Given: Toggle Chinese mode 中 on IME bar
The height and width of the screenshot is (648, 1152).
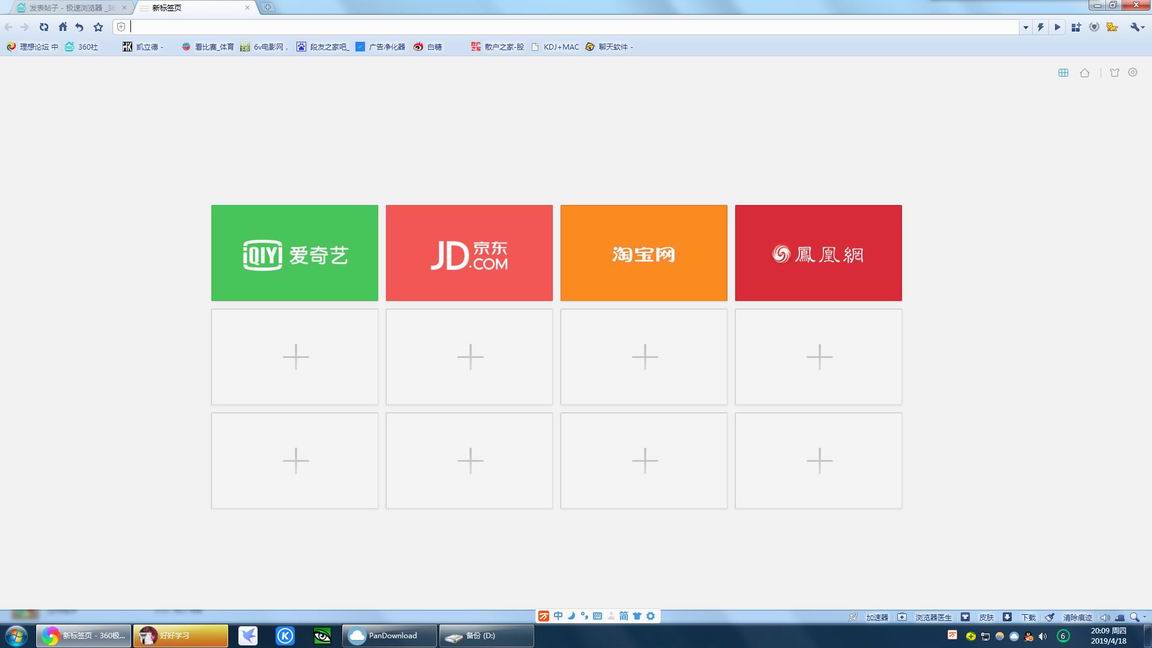Looking at the screenshot, I should (558, 616).
